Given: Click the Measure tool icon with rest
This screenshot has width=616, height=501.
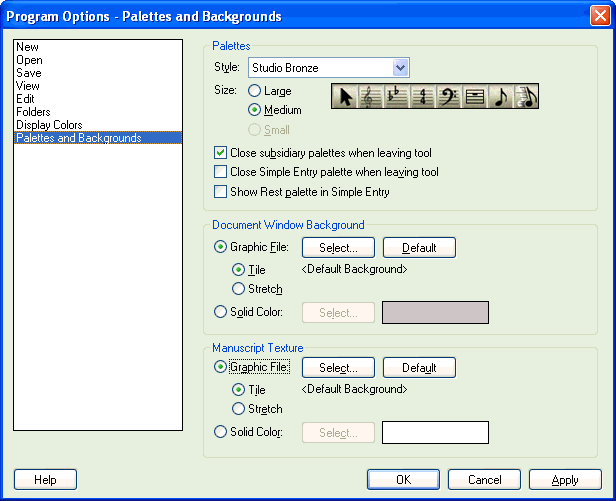Looking at the screenshot, I should tap(475, 98).
